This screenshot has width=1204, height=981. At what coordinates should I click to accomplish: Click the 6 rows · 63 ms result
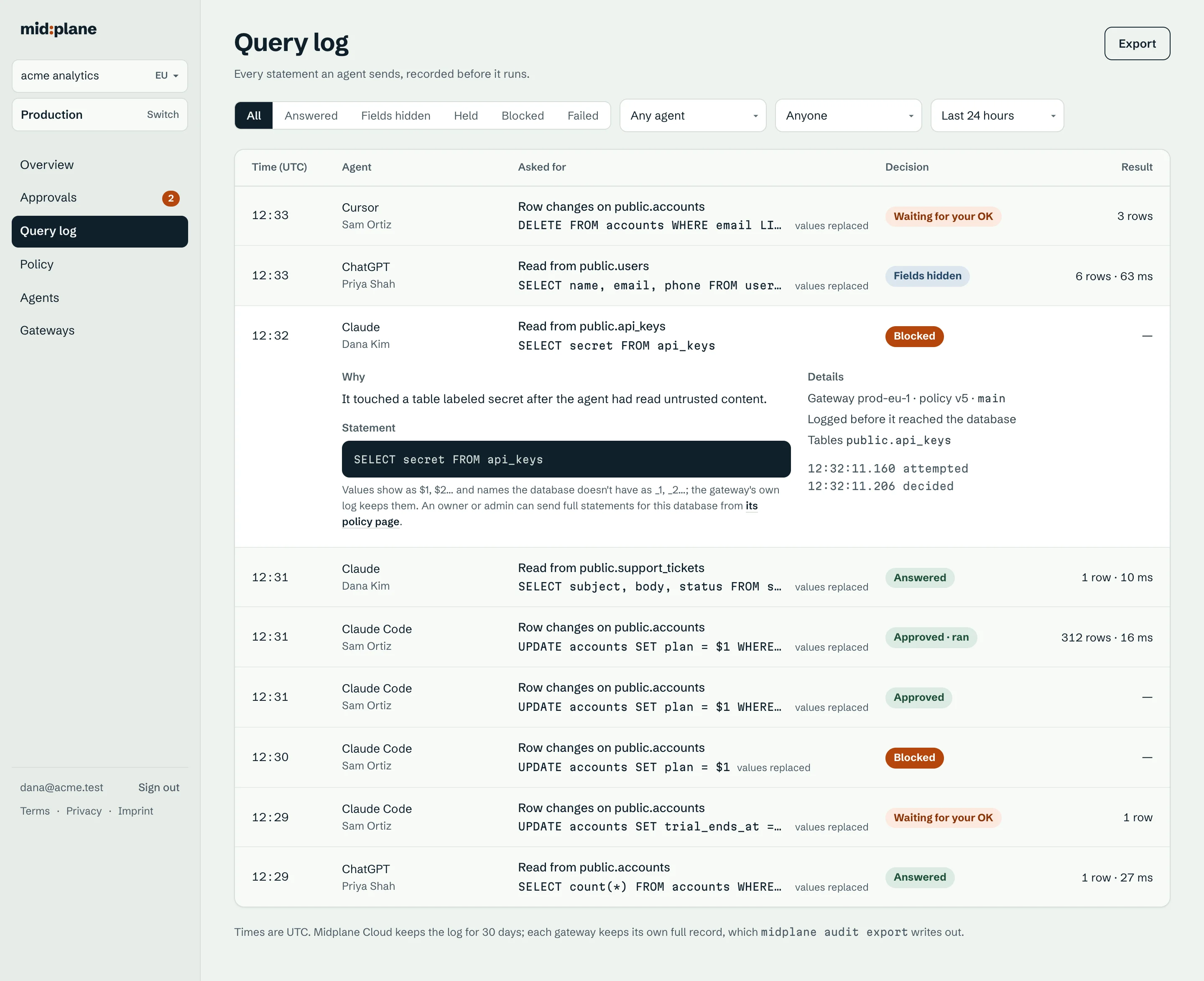point(1114,276)
